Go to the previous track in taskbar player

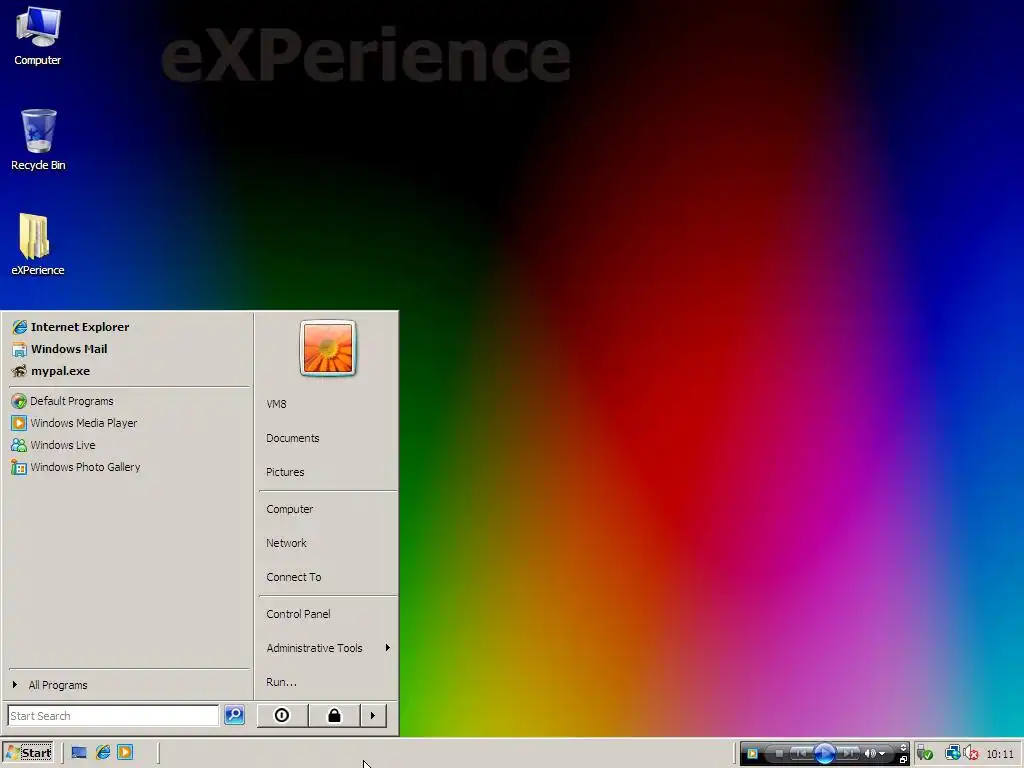[x=801, y=754]
